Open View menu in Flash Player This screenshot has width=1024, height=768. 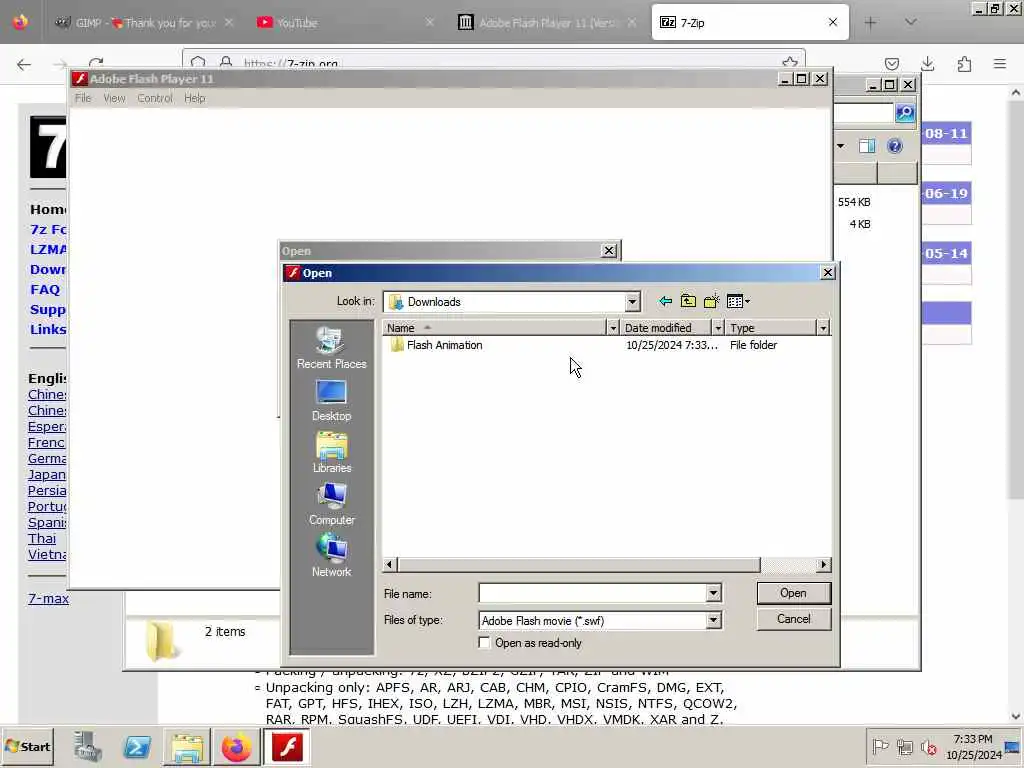(114, 98)
